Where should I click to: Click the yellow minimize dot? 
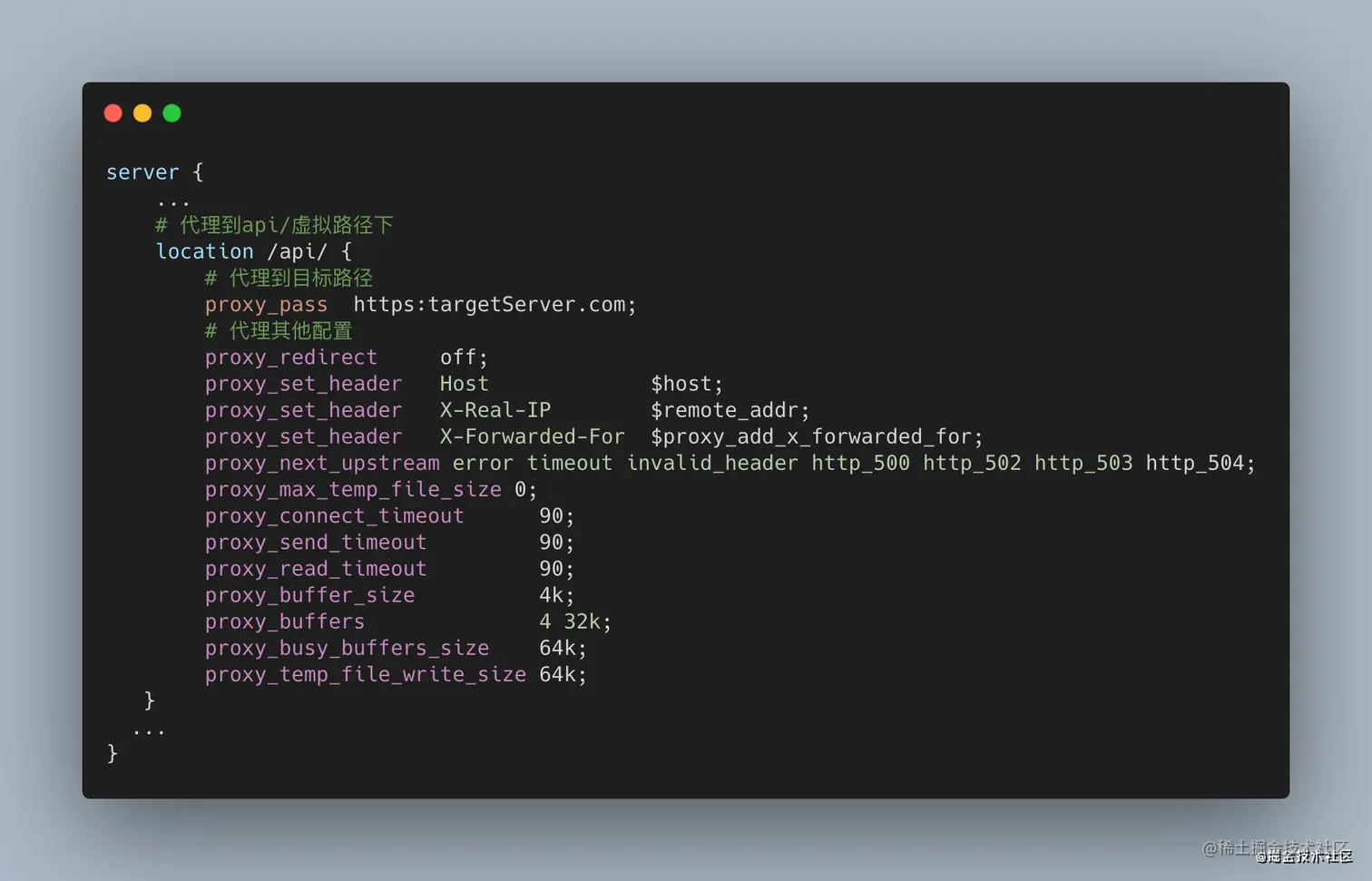click(142, 113)
